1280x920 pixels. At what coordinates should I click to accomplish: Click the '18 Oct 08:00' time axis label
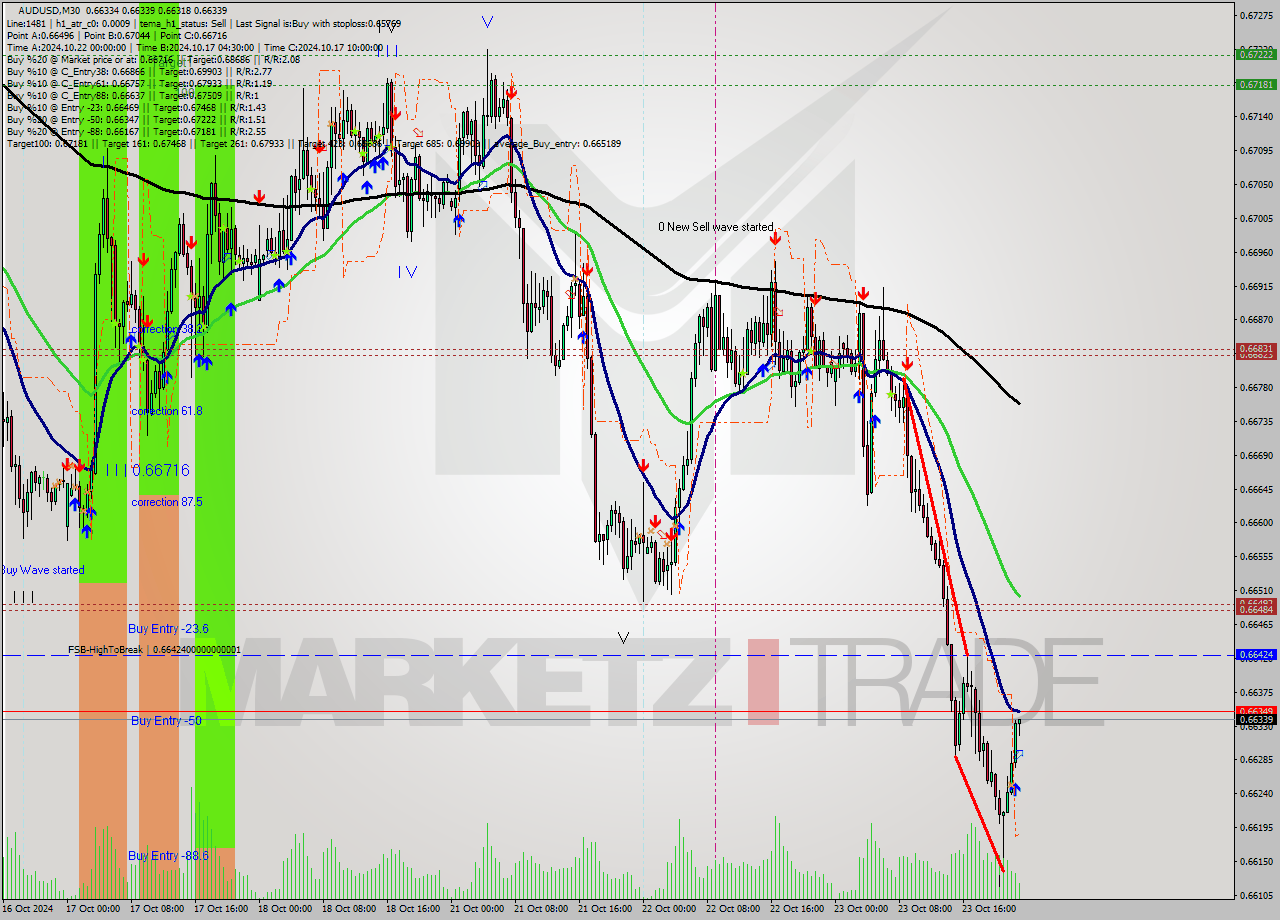[x=348, y=909]
